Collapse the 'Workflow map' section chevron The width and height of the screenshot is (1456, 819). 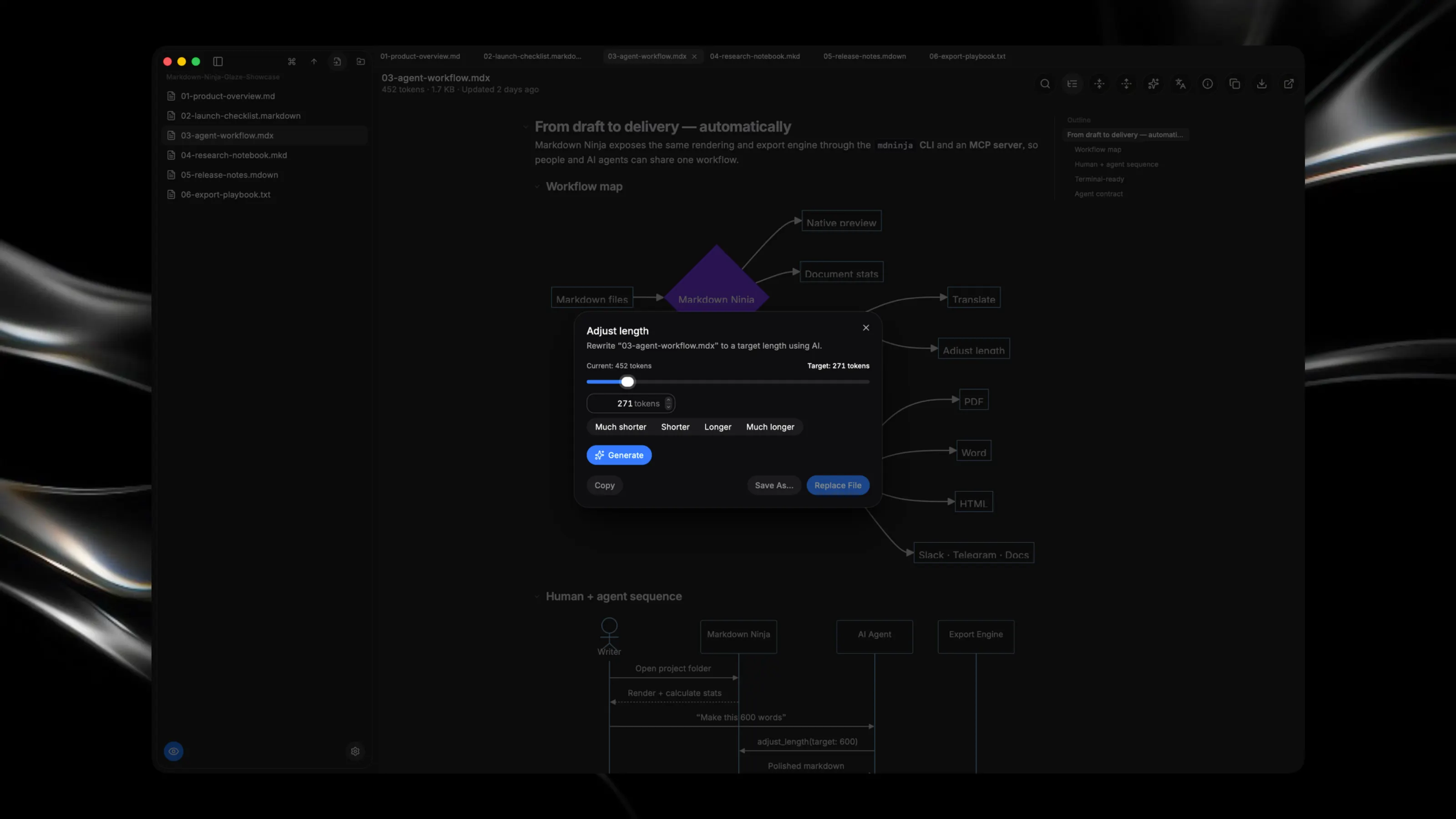pos(537,187)
